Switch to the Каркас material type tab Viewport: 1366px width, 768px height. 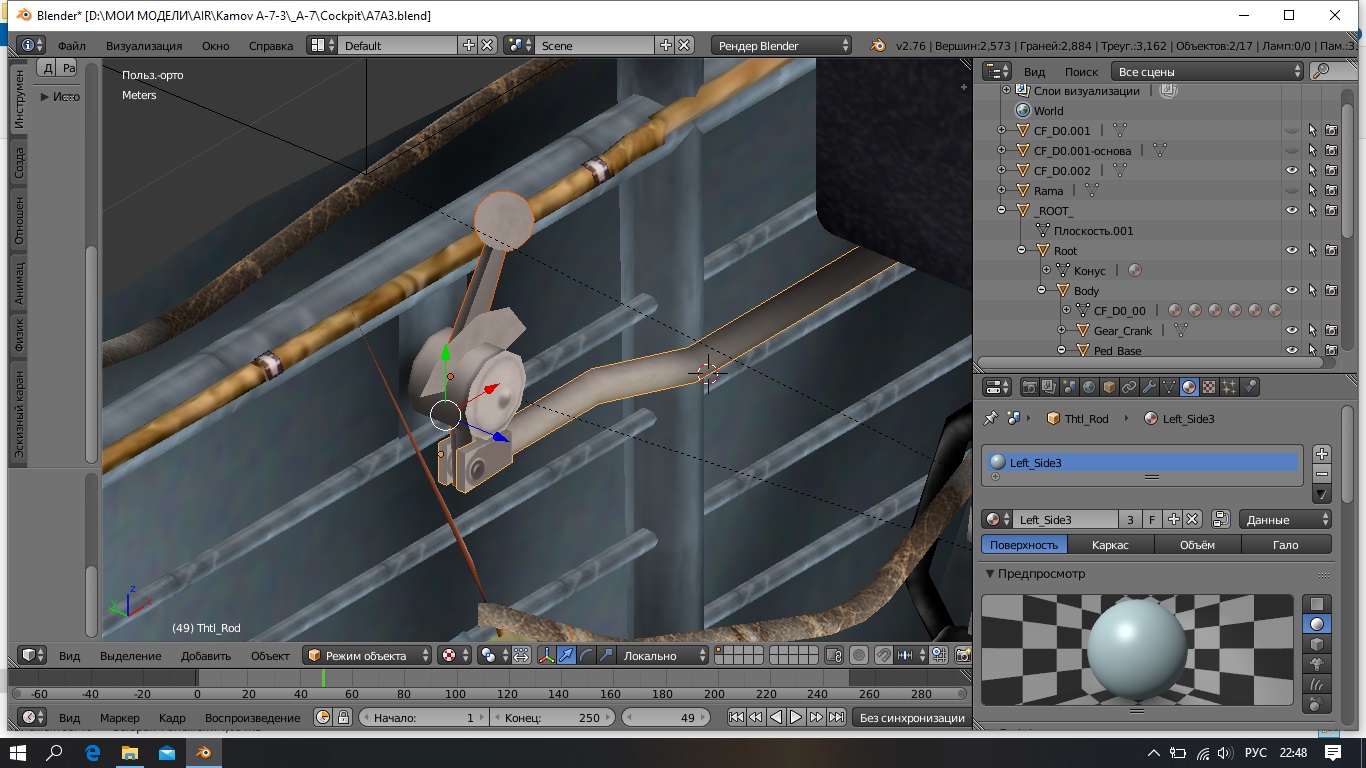1110,545
